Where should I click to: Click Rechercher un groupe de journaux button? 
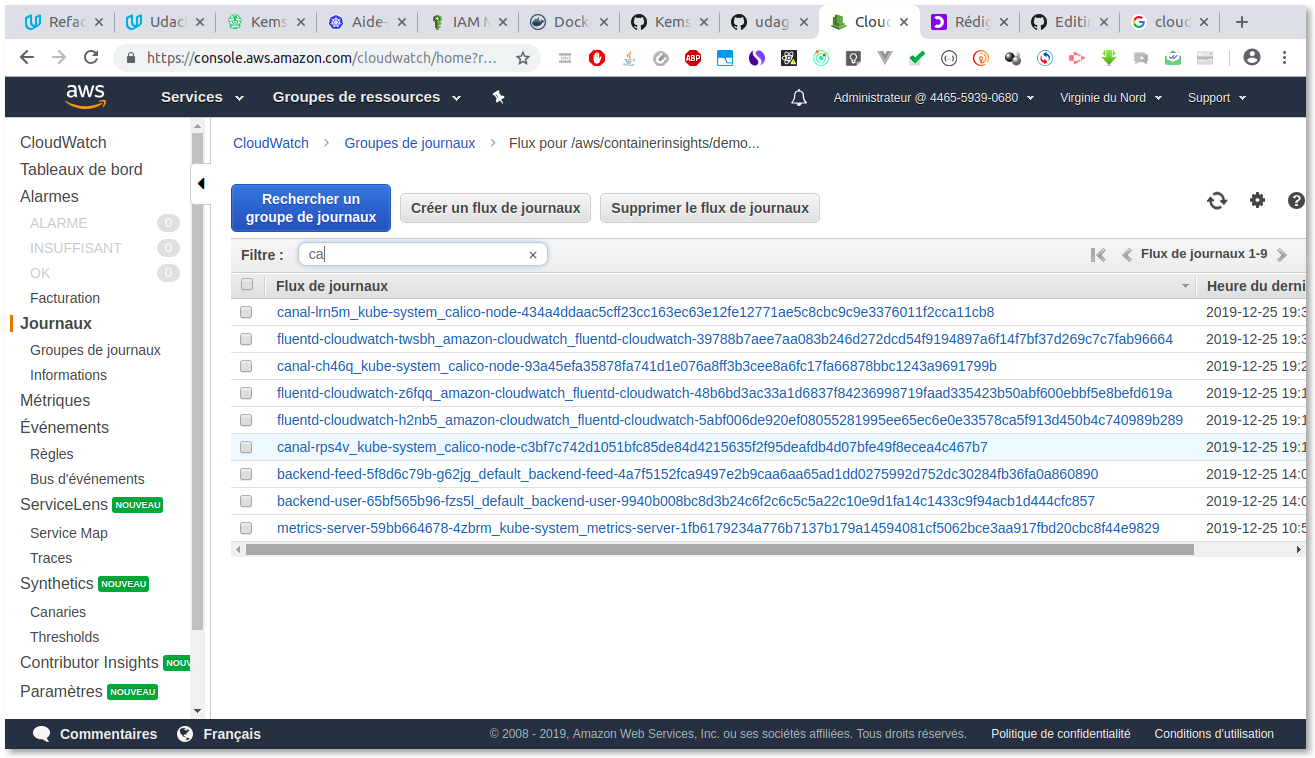(311, 208)
